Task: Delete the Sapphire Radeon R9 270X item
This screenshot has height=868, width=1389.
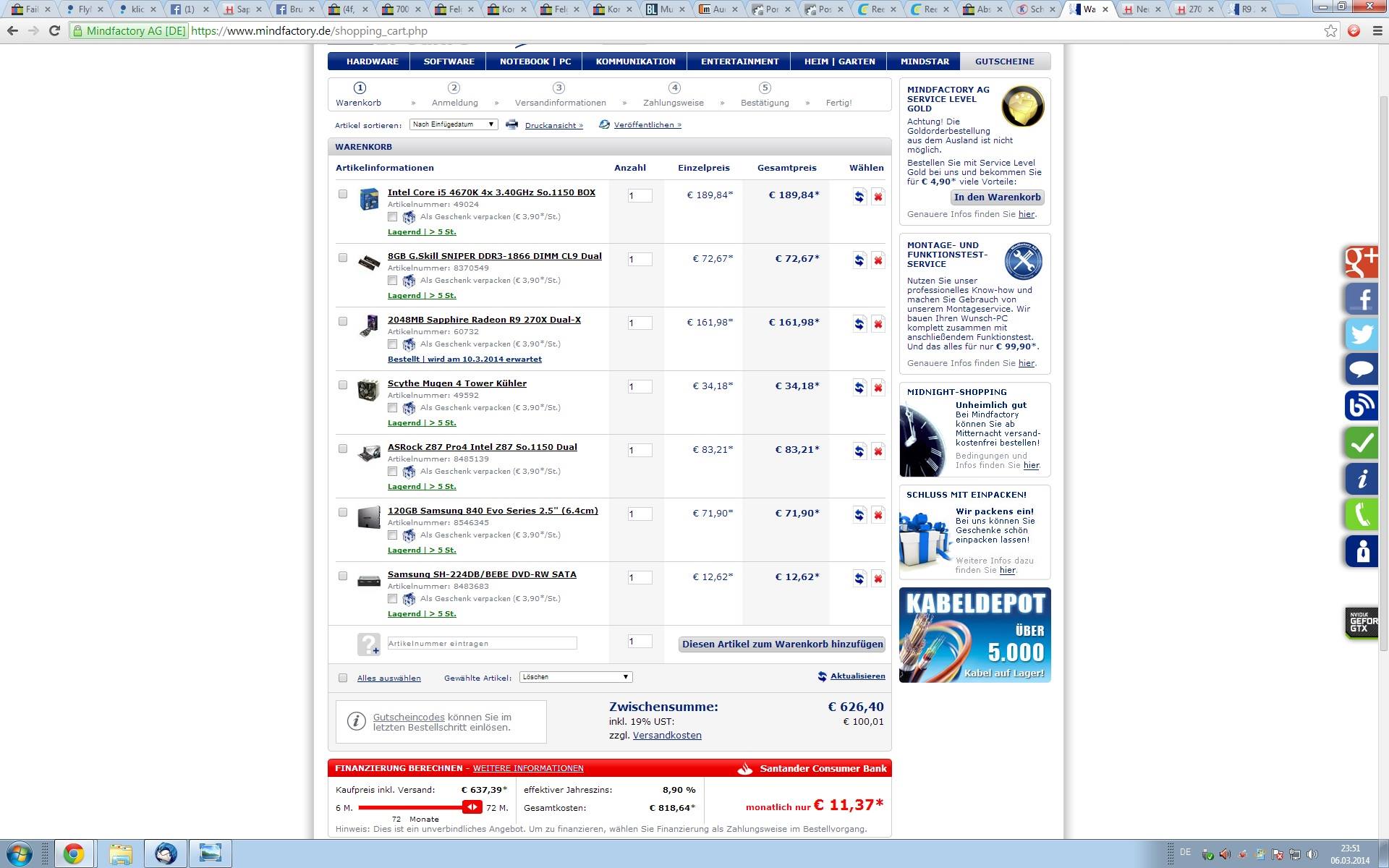Action: click(878, 324)
